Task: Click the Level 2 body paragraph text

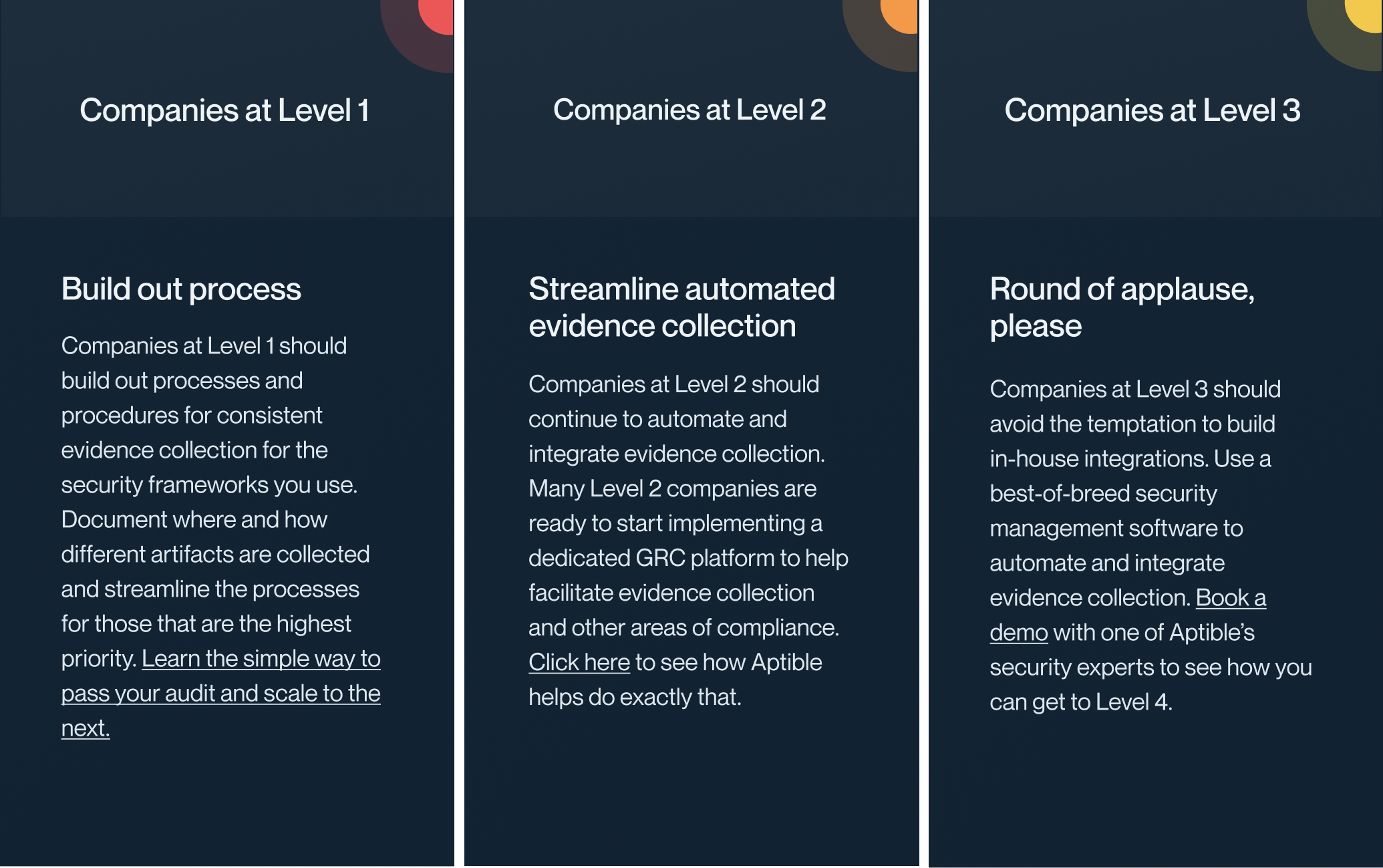Action: point(688,541)
